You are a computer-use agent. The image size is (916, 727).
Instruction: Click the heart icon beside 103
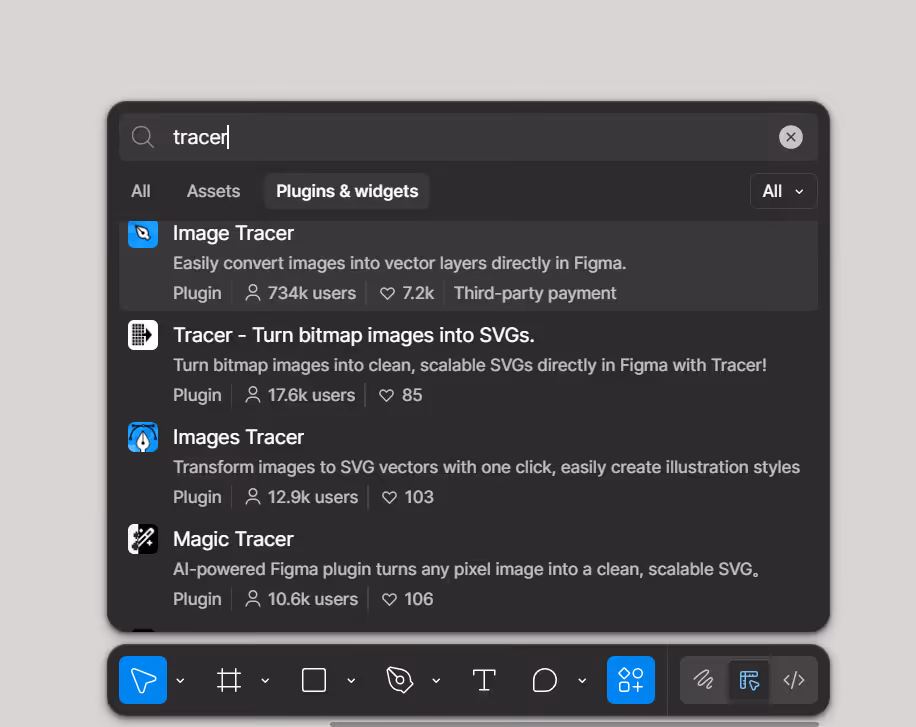point(389,497)
